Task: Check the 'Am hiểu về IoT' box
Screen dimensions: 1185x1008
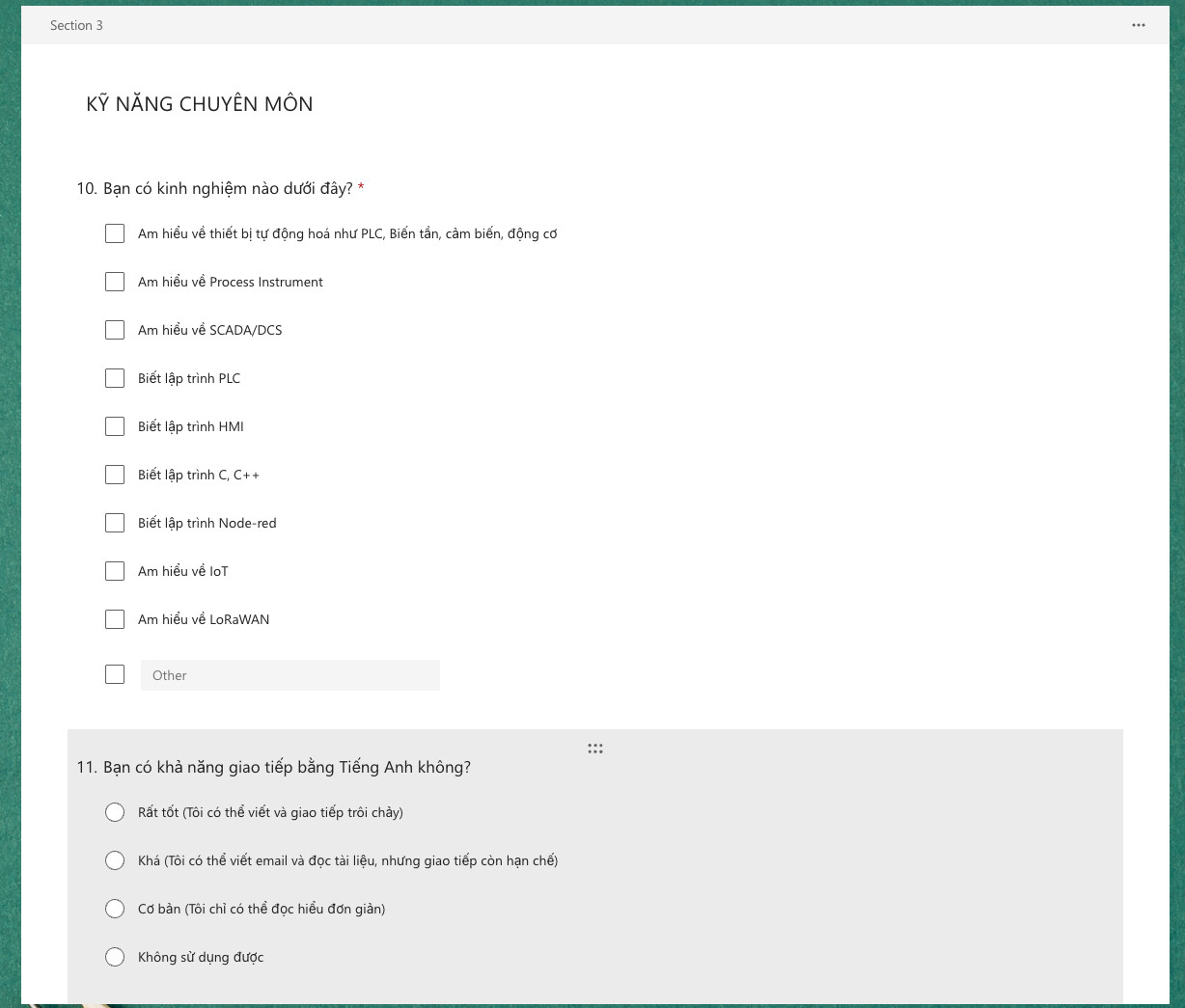Action: click(115, 571)
